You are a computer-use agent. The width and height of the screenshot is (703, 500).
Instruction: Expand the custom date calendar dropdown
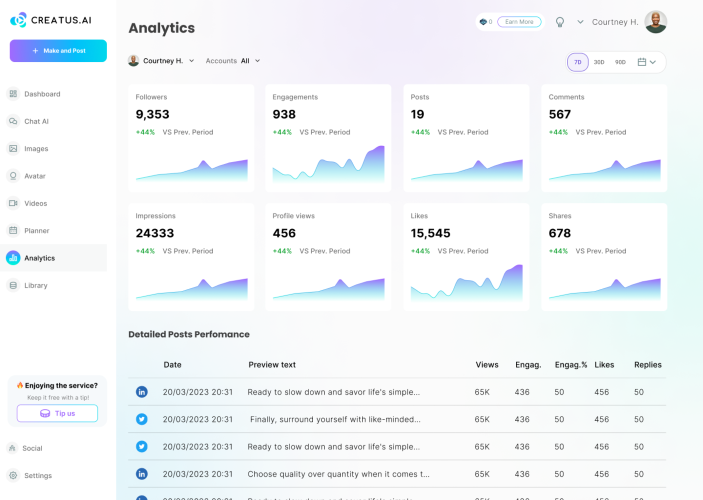(647, 62)
